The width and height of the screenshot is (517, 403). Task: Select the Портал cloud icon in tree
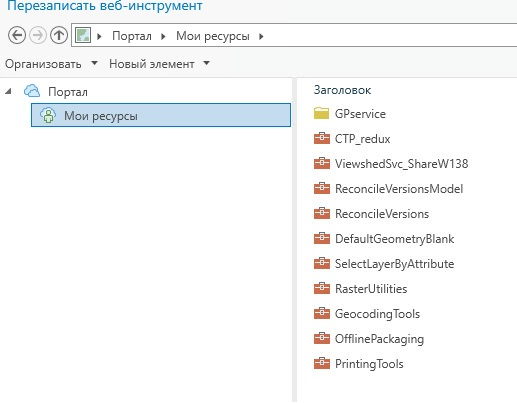32,91
